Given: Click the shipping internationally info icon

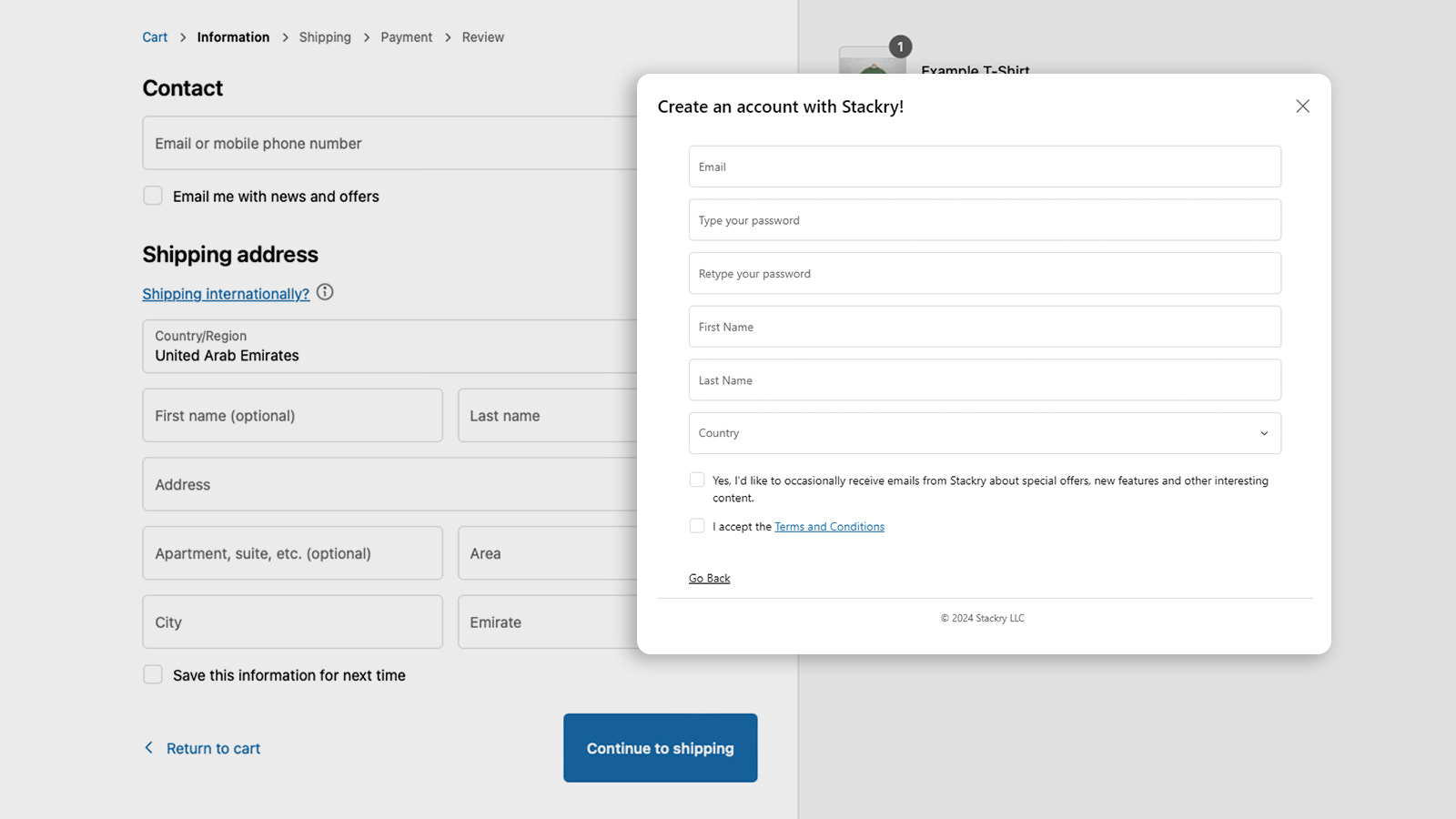Looking at the screenshot, I should coord(325,292).
